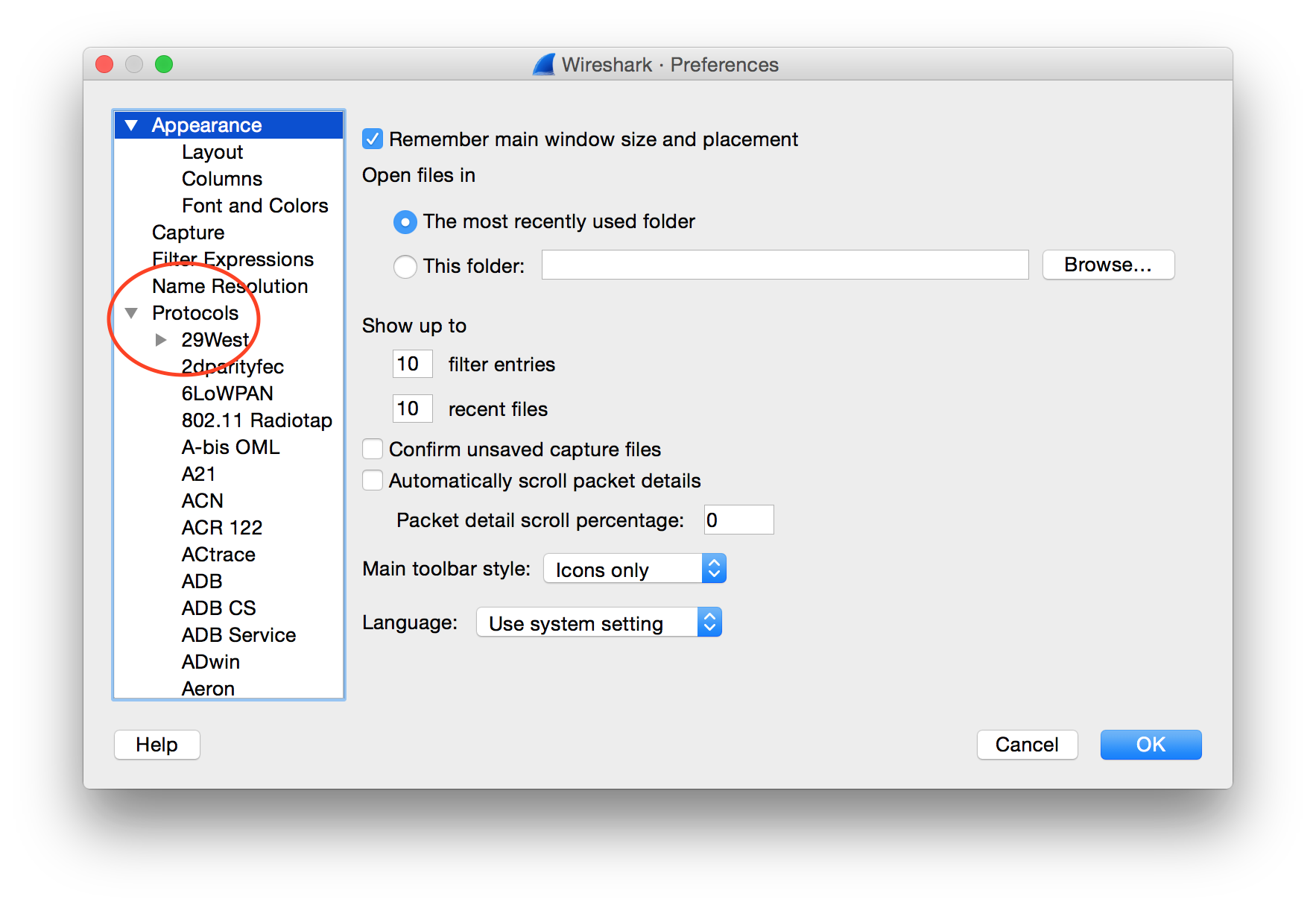Image resolution: width=1316 pixels, height=908 pixels.
Task: Click the Help button
Action: 156,745
